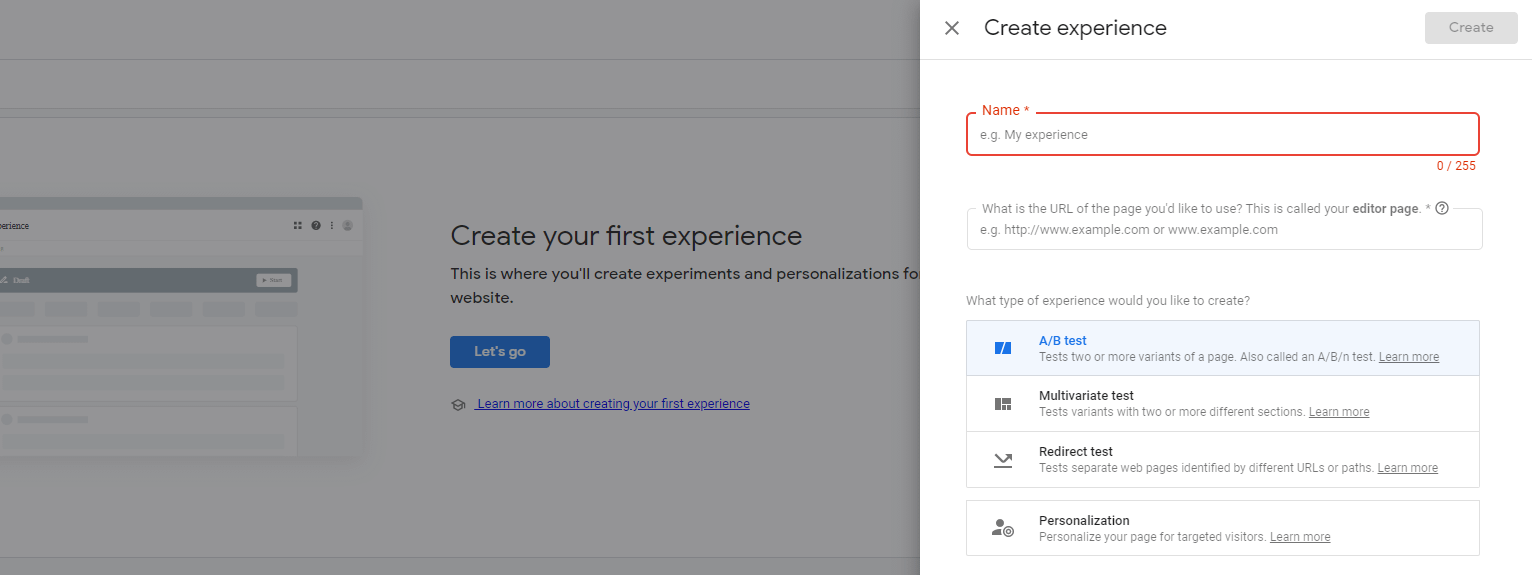Click the "0 / 255" character counter
This screenshot has width=1532, height=575.
click(1456, 166)
